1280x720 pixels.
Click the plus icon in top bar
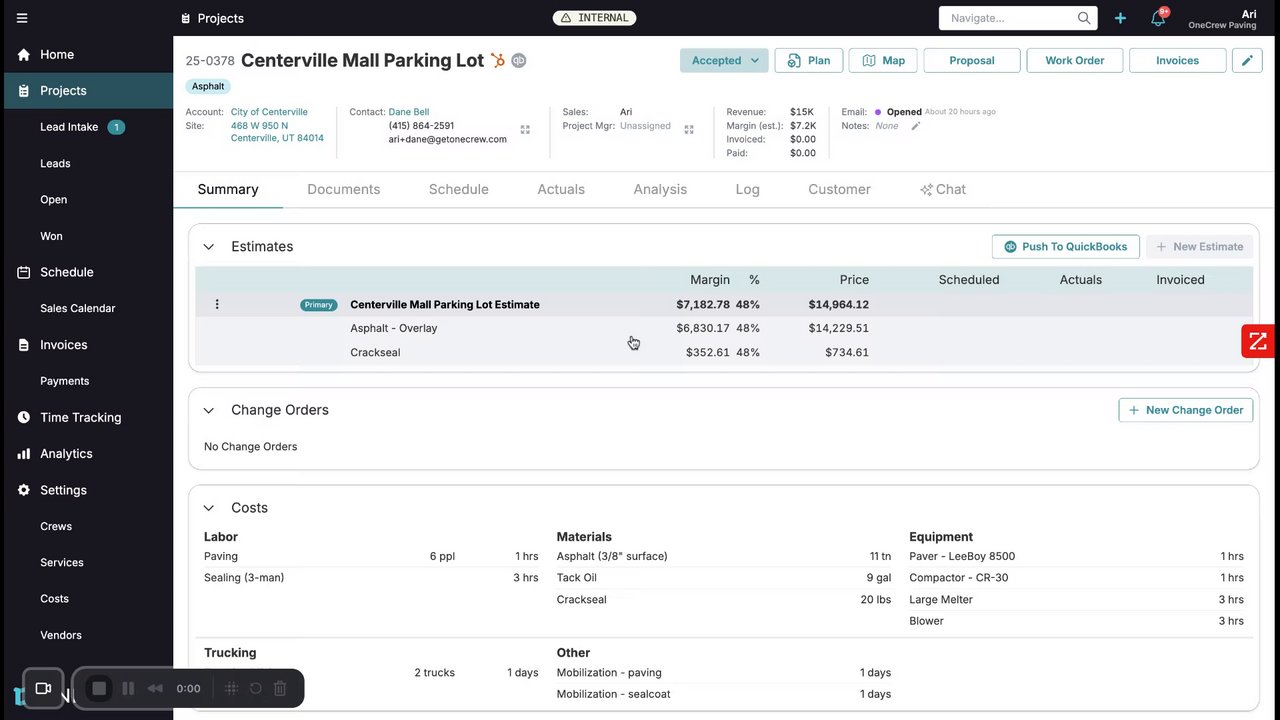(1120, 18)
